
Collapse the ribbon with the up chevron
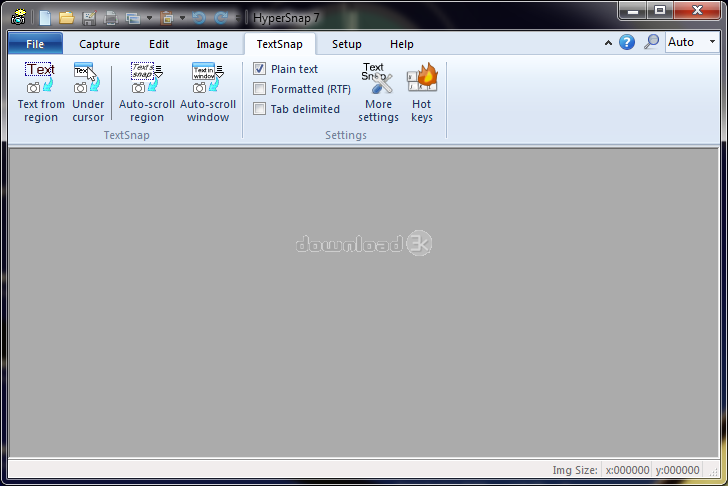point(608,43)
